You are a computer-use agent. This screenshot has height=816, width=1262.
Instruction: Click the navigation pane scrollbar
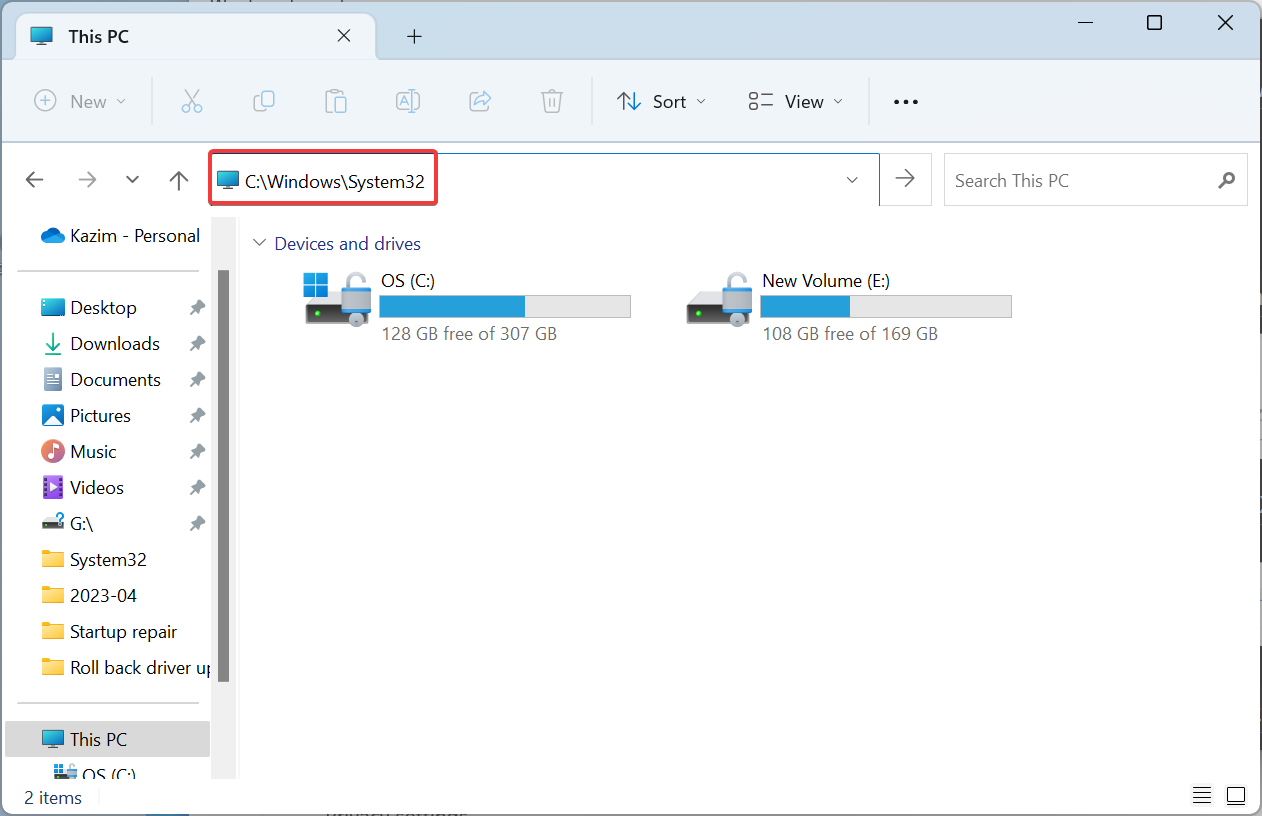click(x=224, y=475)
